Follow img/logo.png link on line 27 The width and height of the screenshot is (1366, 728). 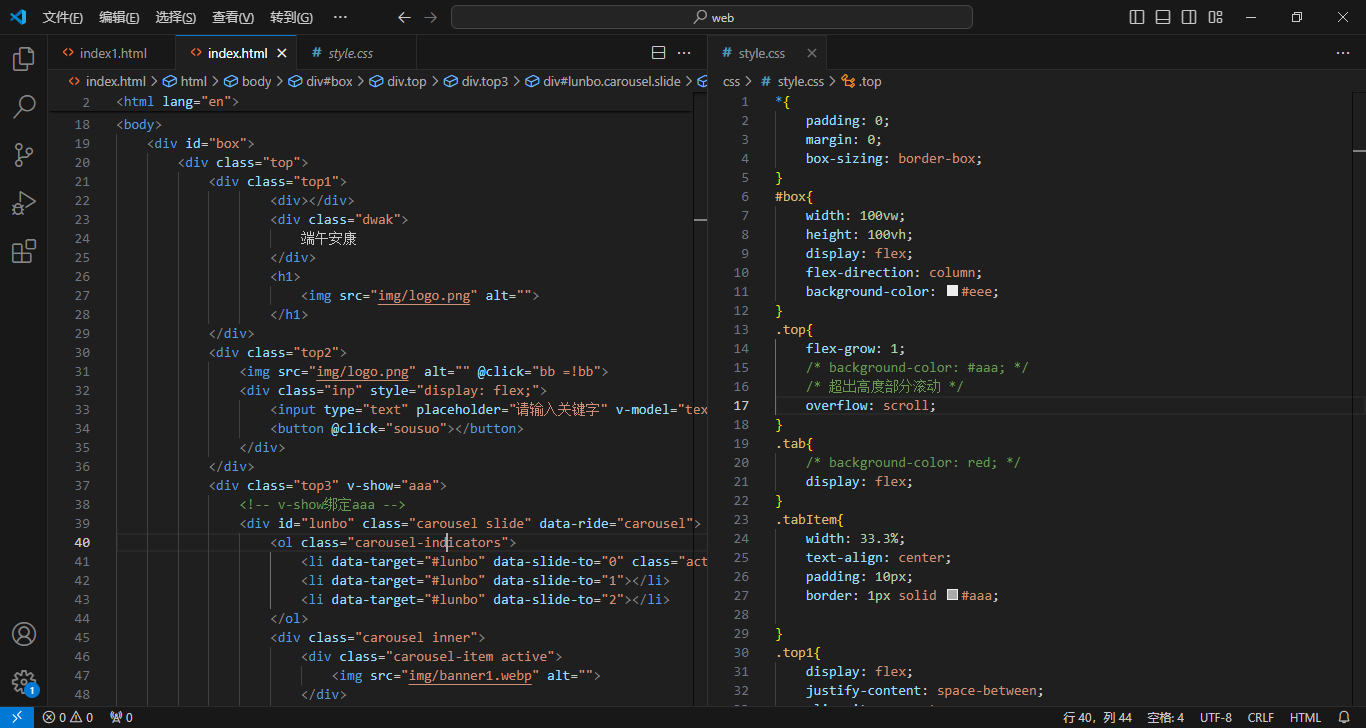click(x=424, y=295)
